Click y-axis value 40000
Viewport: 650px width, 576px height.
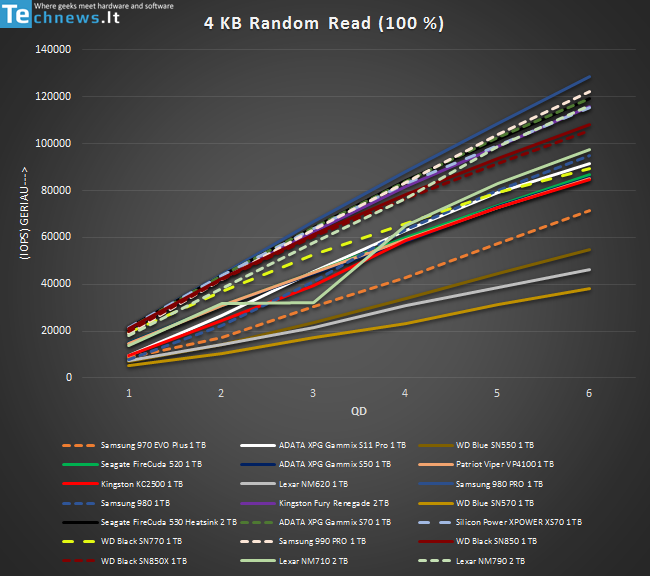point(56,284)
